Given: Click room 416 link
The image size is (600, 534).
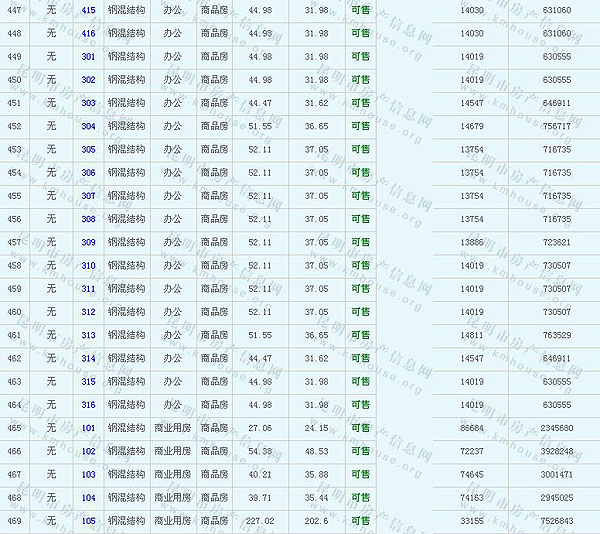Looking at the screenshot, I should tap(89, 33).
